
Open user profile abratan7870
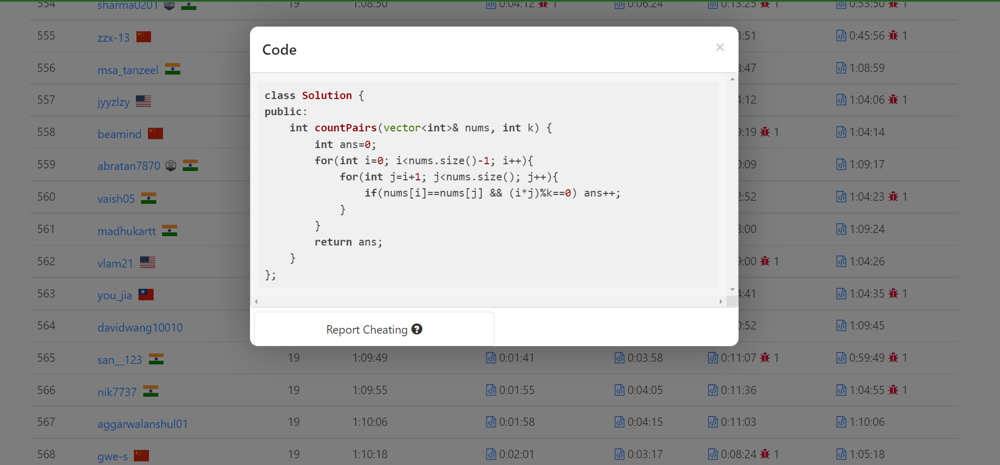tap(129, 166)
